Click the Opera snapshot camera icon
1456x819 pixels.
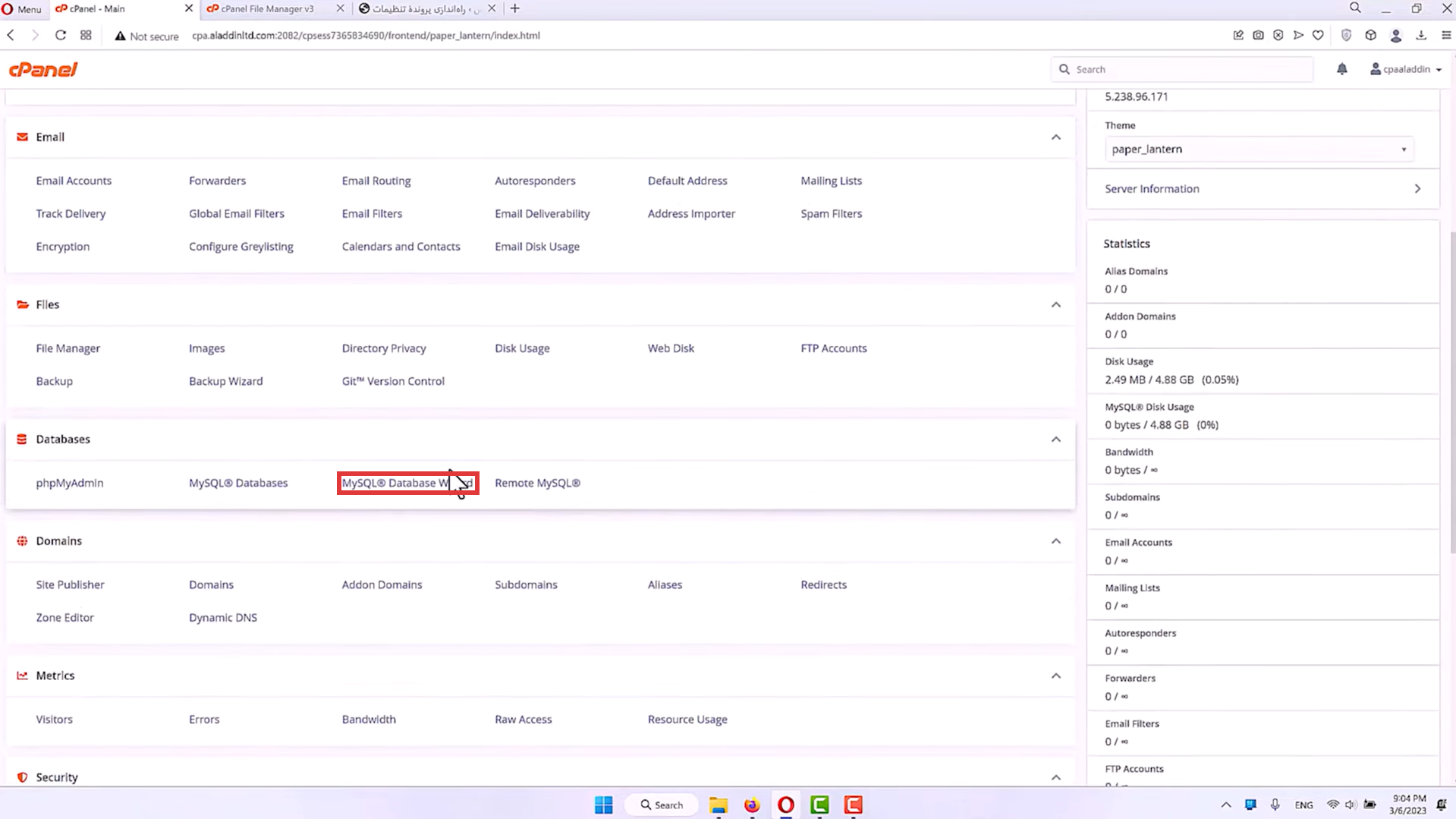click(x=1258, y=36)
